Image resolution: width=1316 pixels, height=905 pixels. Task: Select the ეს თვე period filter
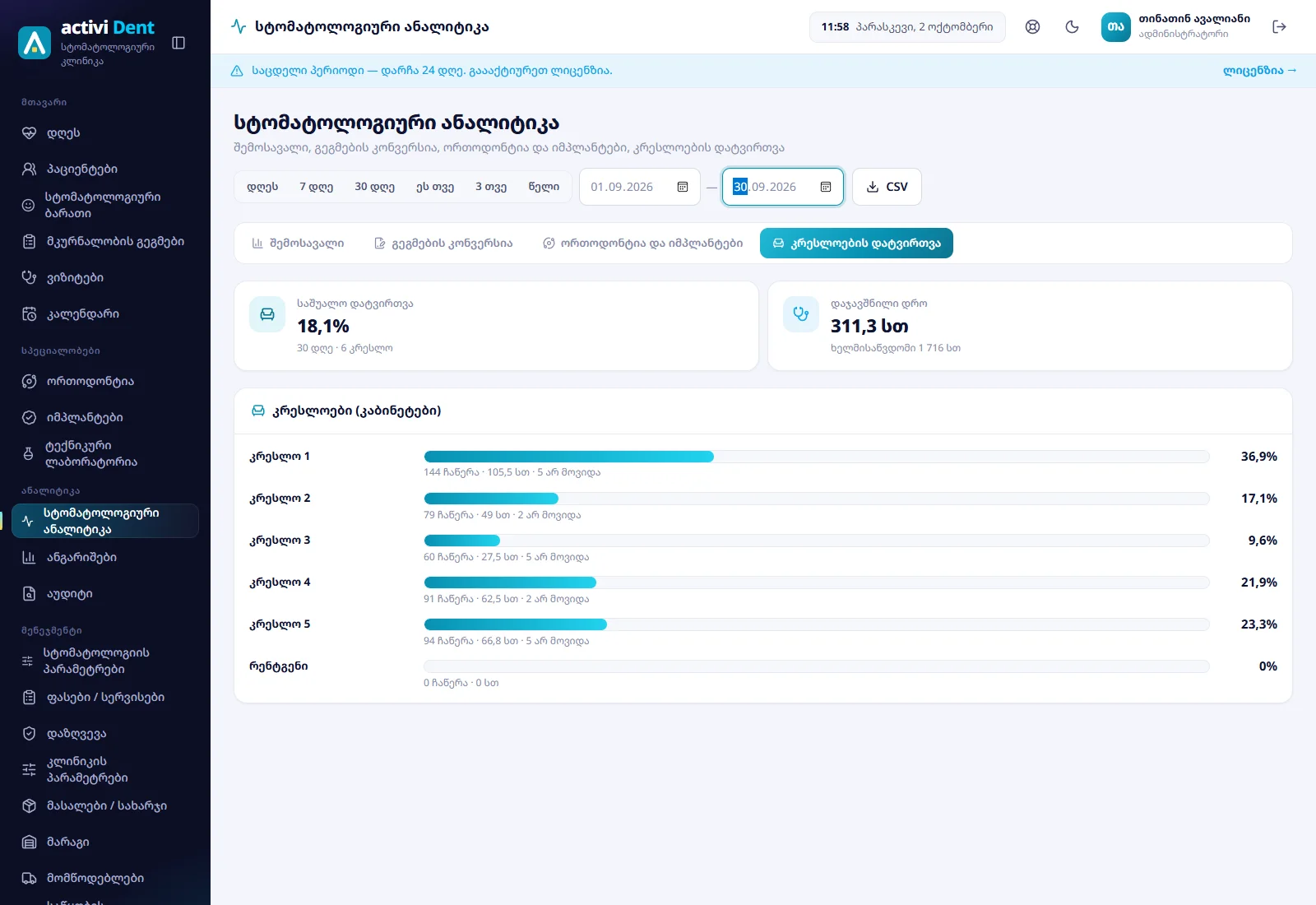435,187
